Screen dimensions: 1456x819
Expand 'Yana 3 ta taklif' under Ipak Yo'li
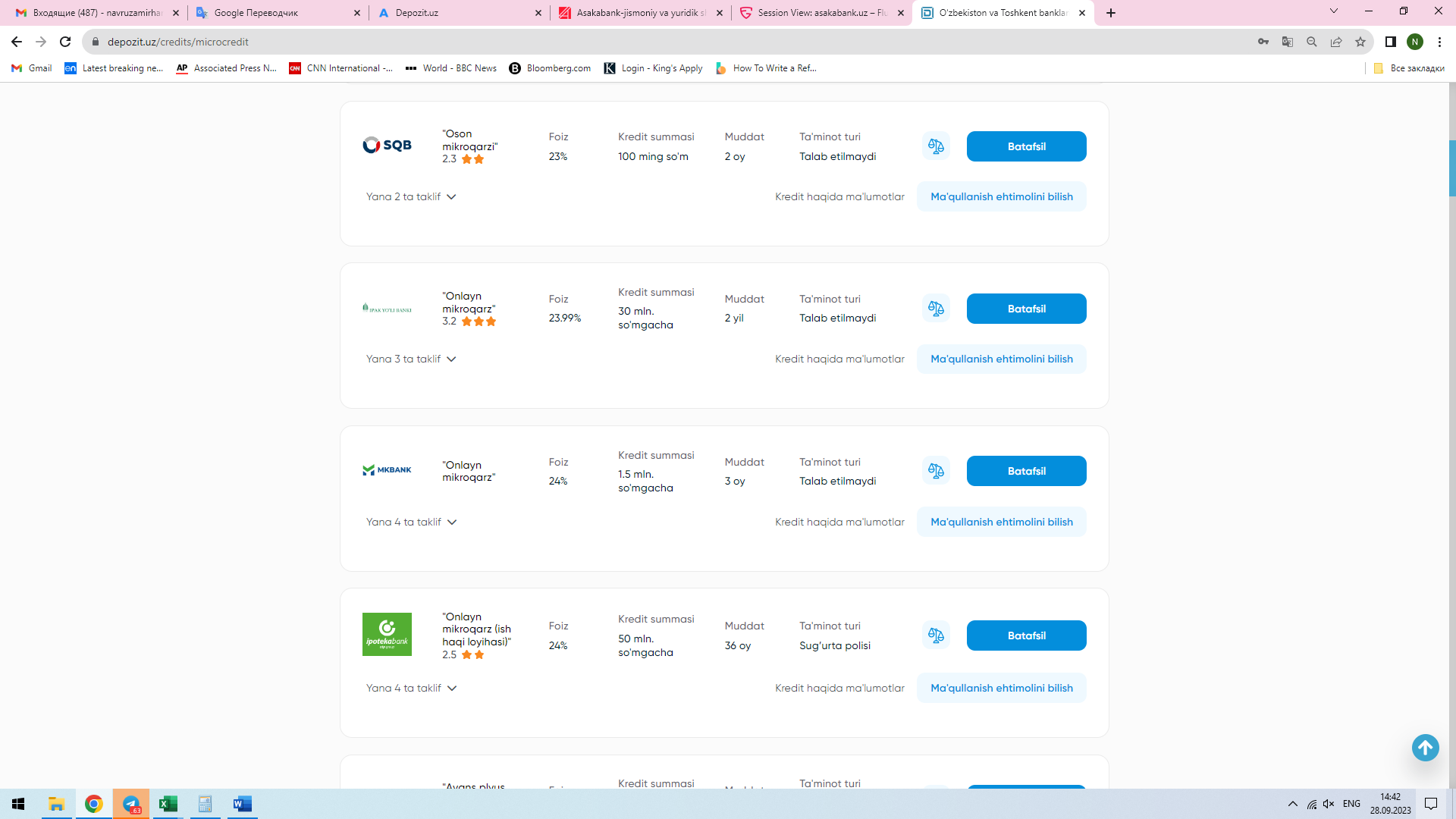point(411,359)
